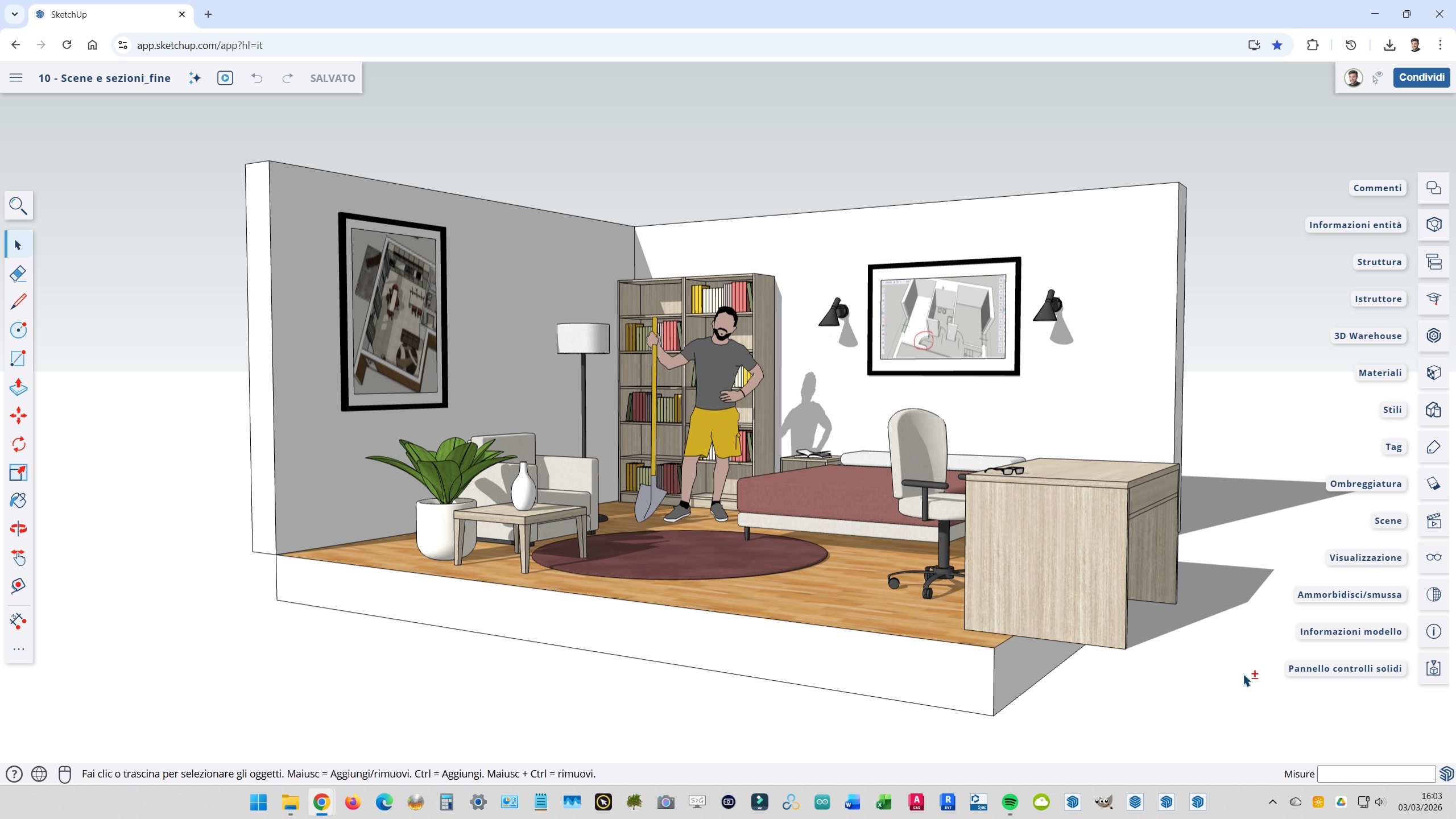Open the Search tool magnifier
This screenshot has height=819, width=1456.
[x=18, y=206]
